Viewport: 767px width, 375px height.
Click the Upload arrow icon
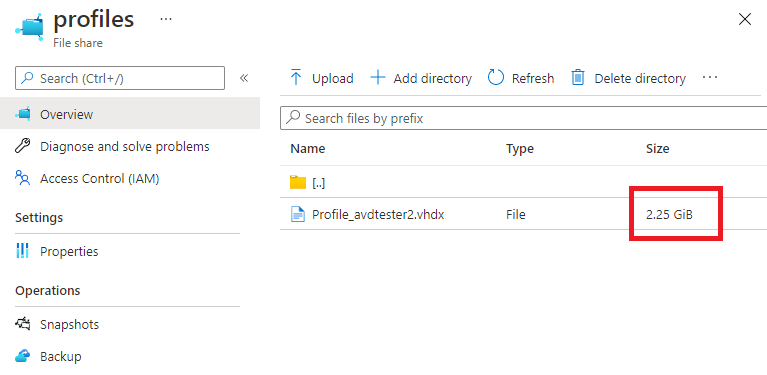295,78
